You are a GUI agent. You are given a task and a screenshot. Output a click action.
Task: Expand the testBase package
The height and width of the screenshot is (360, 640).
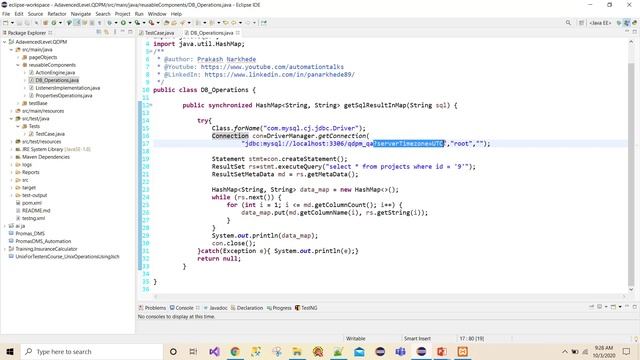pos(18,103)
